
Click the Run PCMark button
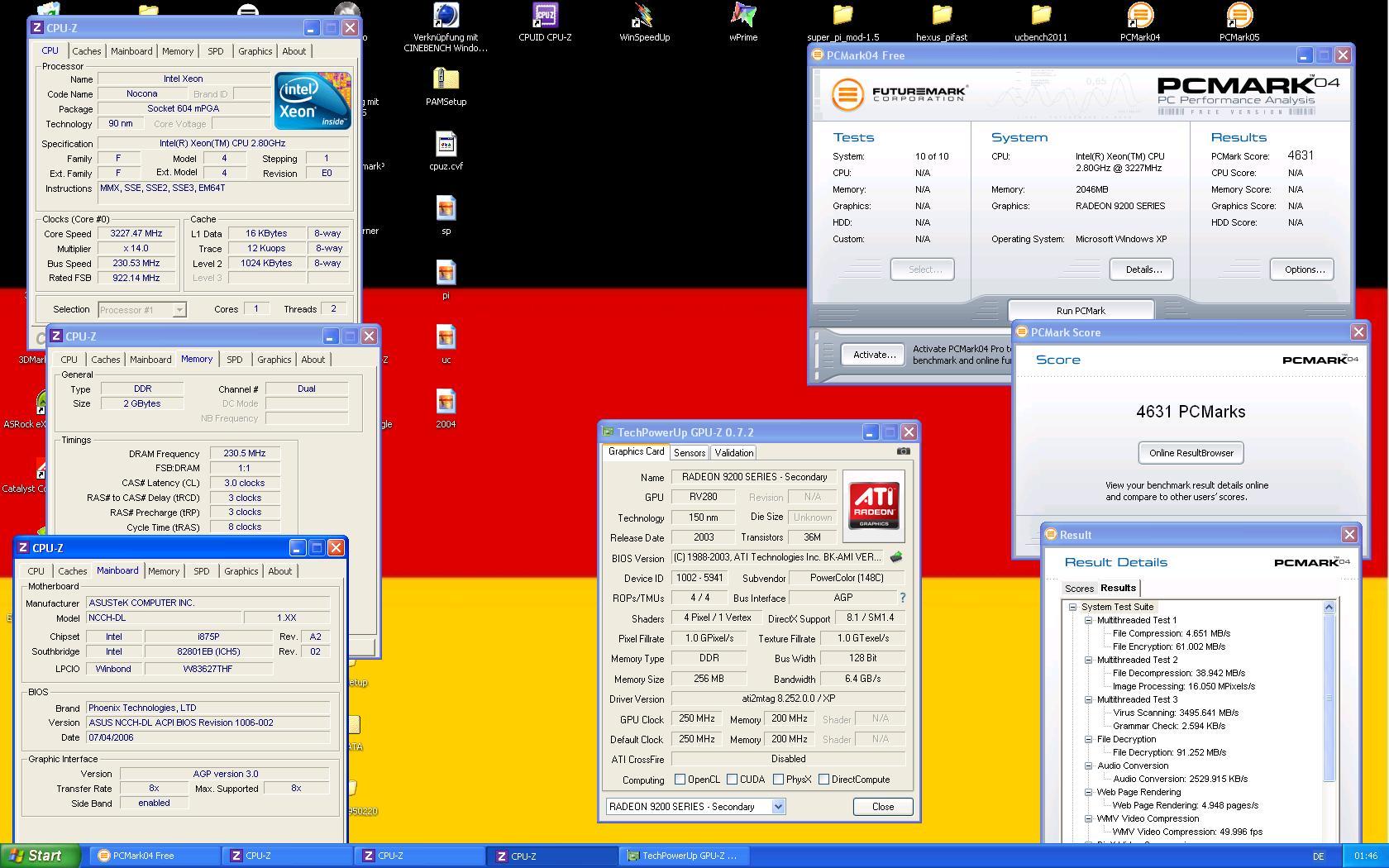click(x=1081, y=311)
